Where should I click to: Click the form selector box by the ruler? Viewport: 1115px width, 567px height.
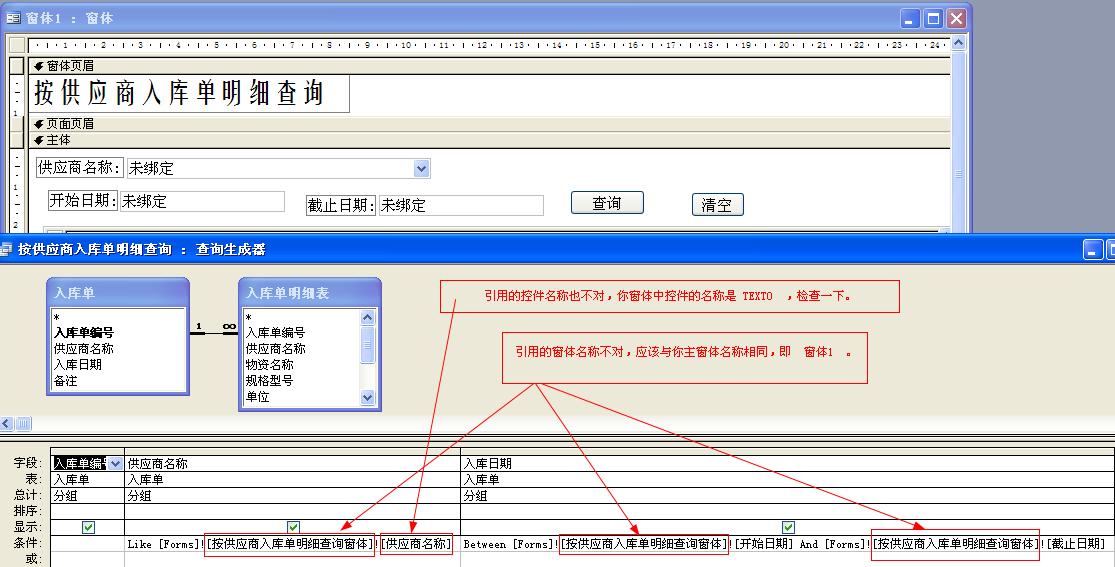pos(15,44)
